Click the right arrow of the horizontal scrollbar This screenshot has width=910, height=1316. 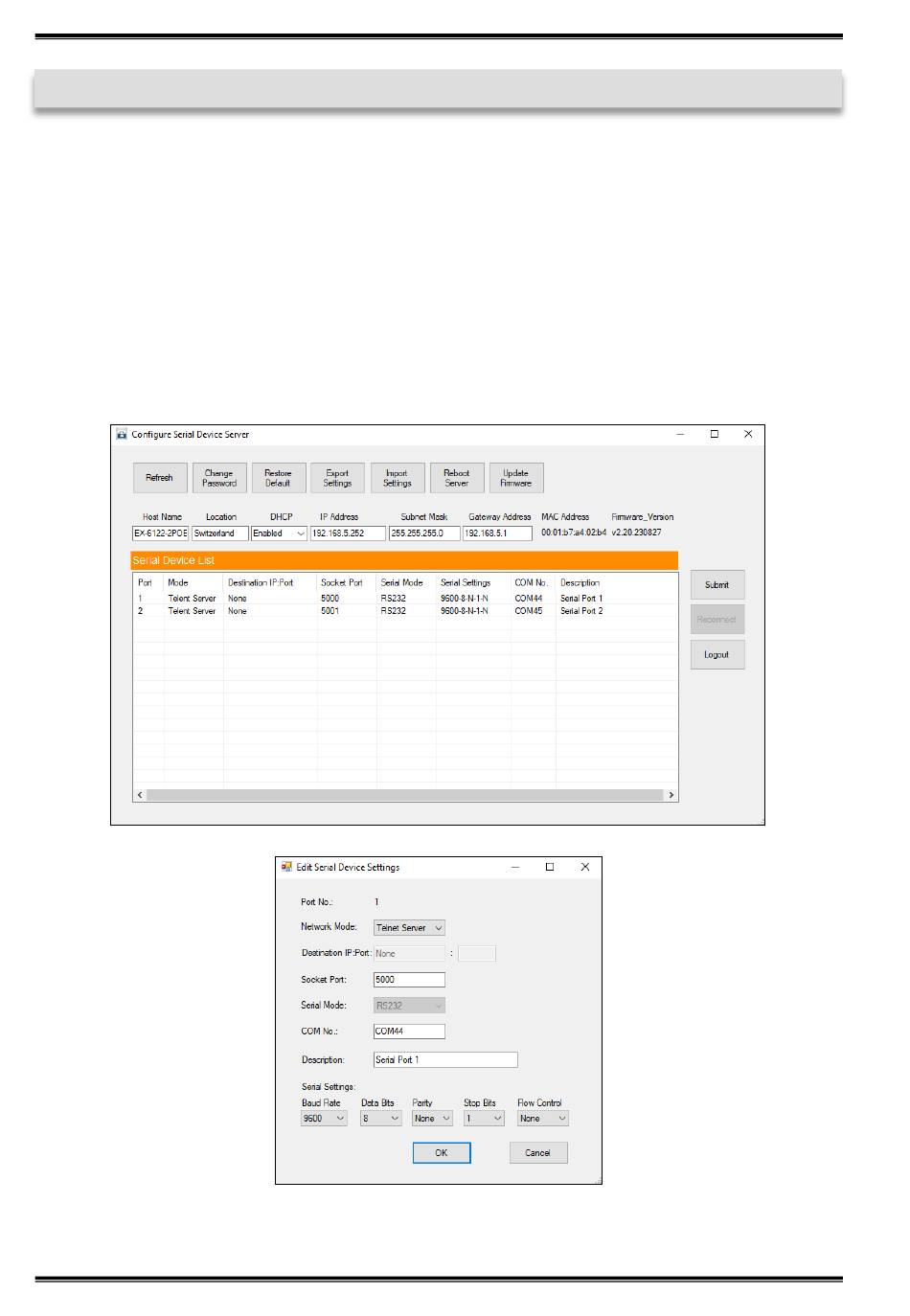(671, 795)
